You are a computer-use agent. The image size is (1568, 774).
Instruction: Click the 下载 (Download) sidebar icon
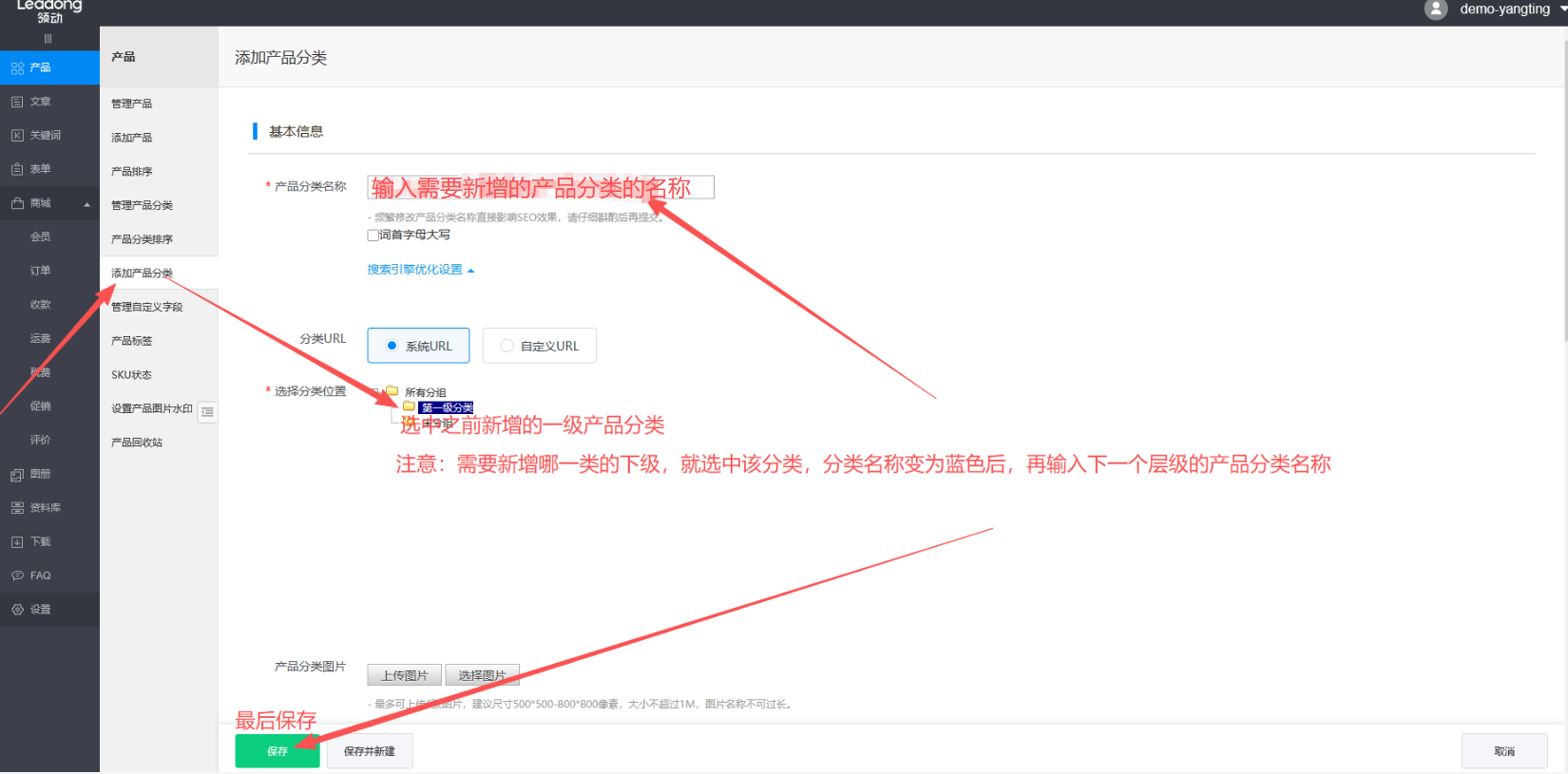coord(17,542)
